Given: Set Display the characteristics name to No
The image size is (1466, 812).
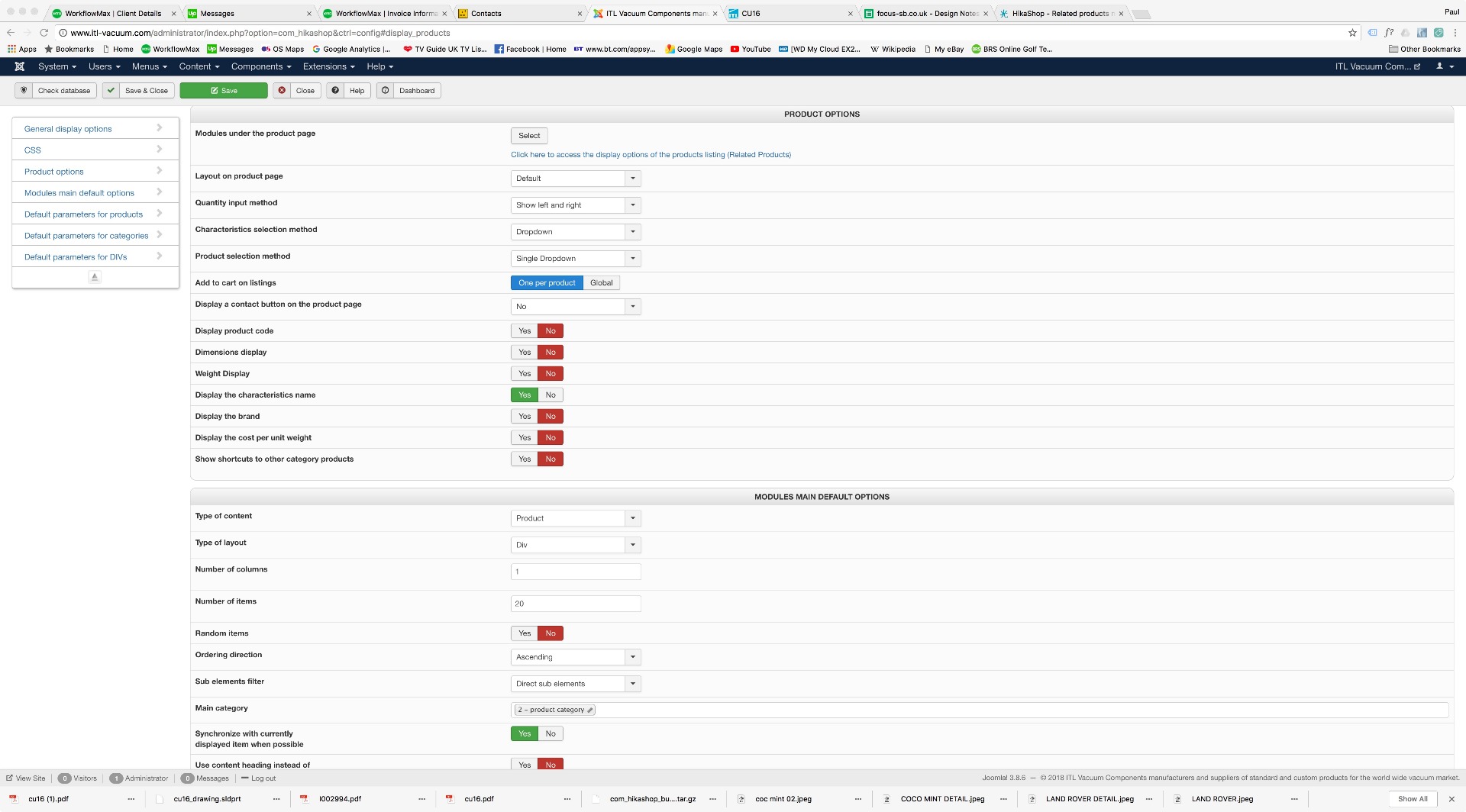Looking at the screenshot, I should click(x=551, y=395).
